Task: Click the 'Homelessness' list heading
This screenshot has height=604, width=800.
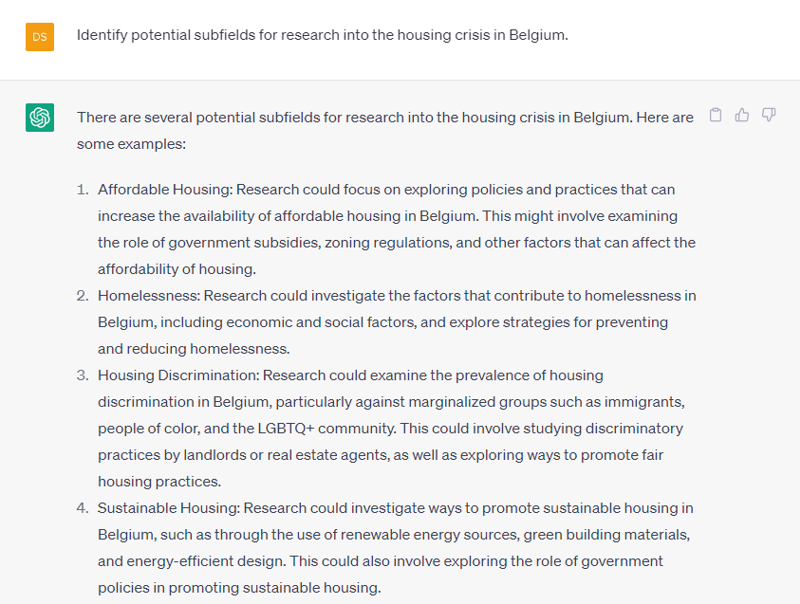Action: (x=148, y=296)
